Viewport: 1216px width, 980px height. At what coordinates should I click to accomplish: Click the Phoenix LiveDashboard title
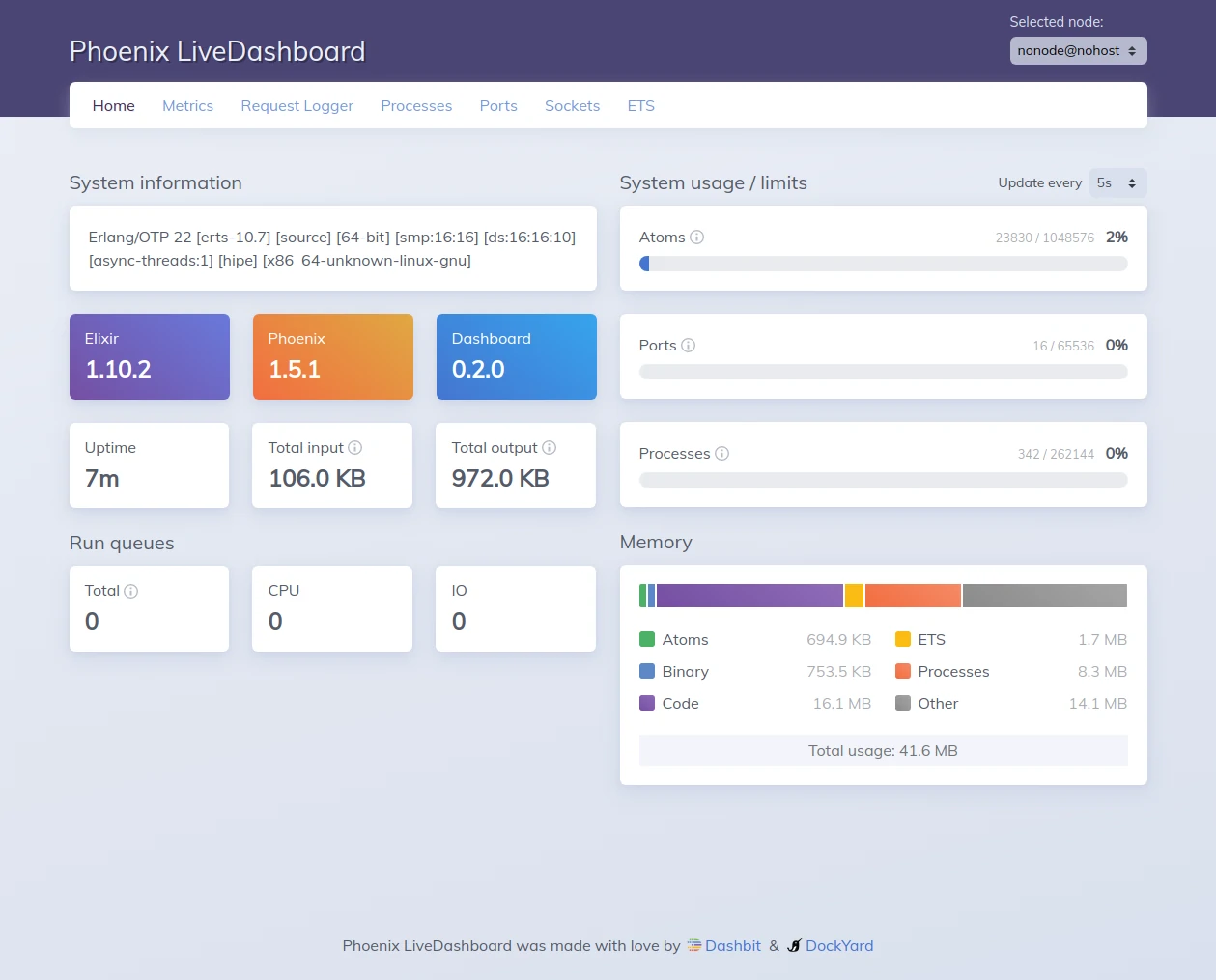click(217, 51)
